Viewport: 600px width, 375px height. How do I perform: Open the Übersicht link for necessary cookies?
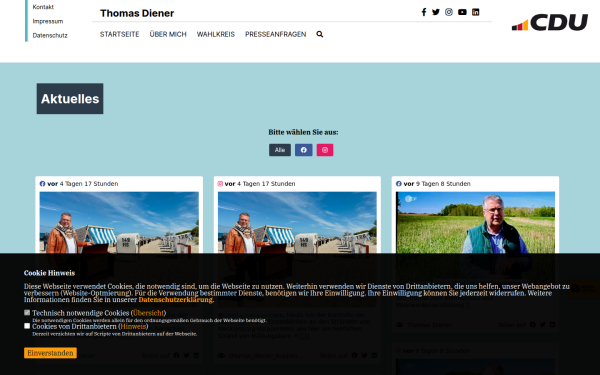click(x=148, y=313)
